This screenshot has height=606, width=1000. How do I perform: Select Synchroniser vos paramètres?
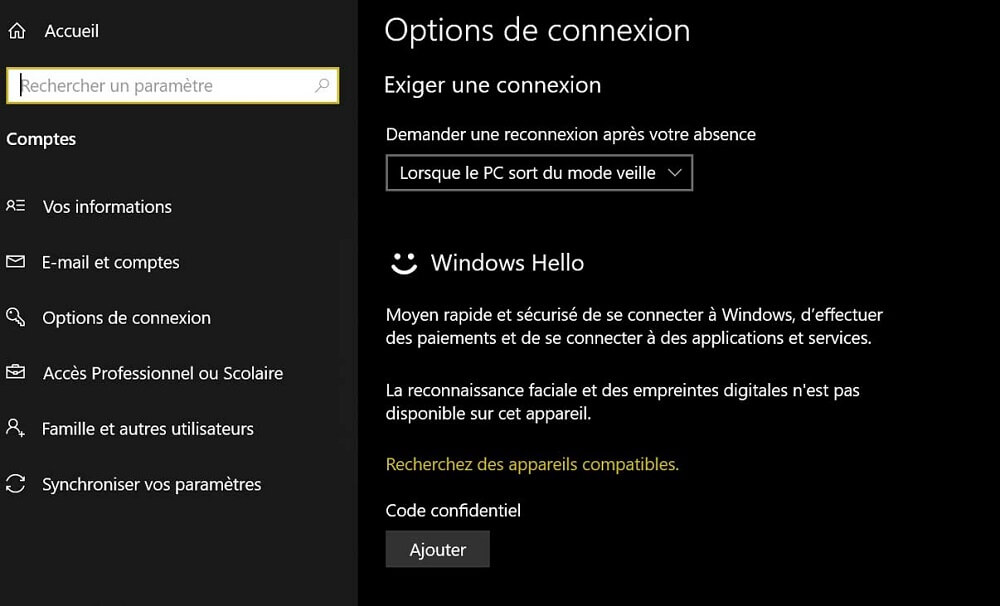click(x=150, y=485)
